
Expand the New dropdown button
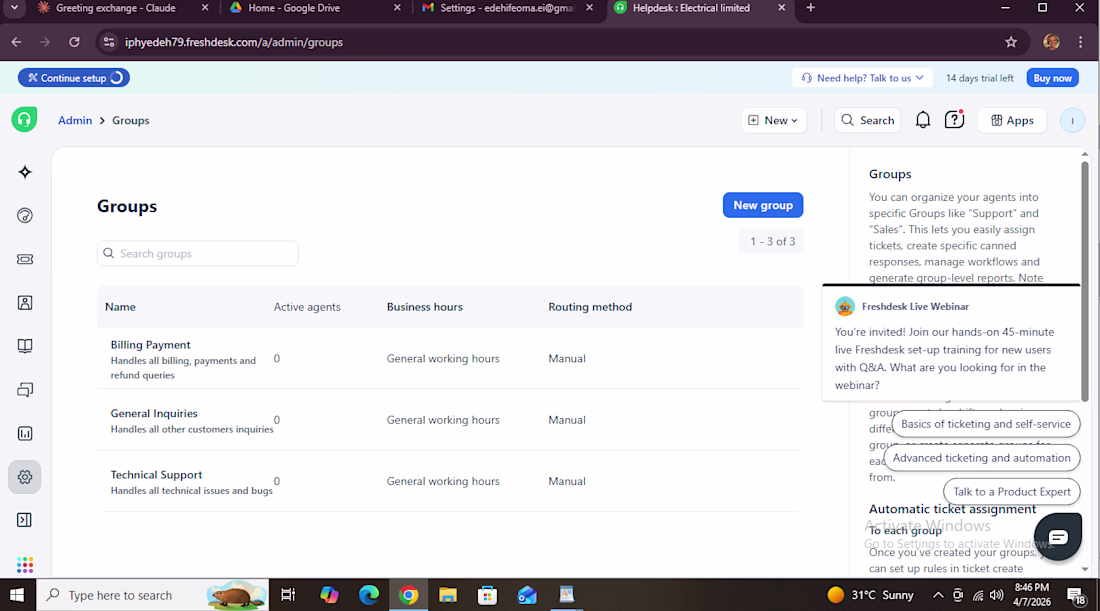coord(773,121)
